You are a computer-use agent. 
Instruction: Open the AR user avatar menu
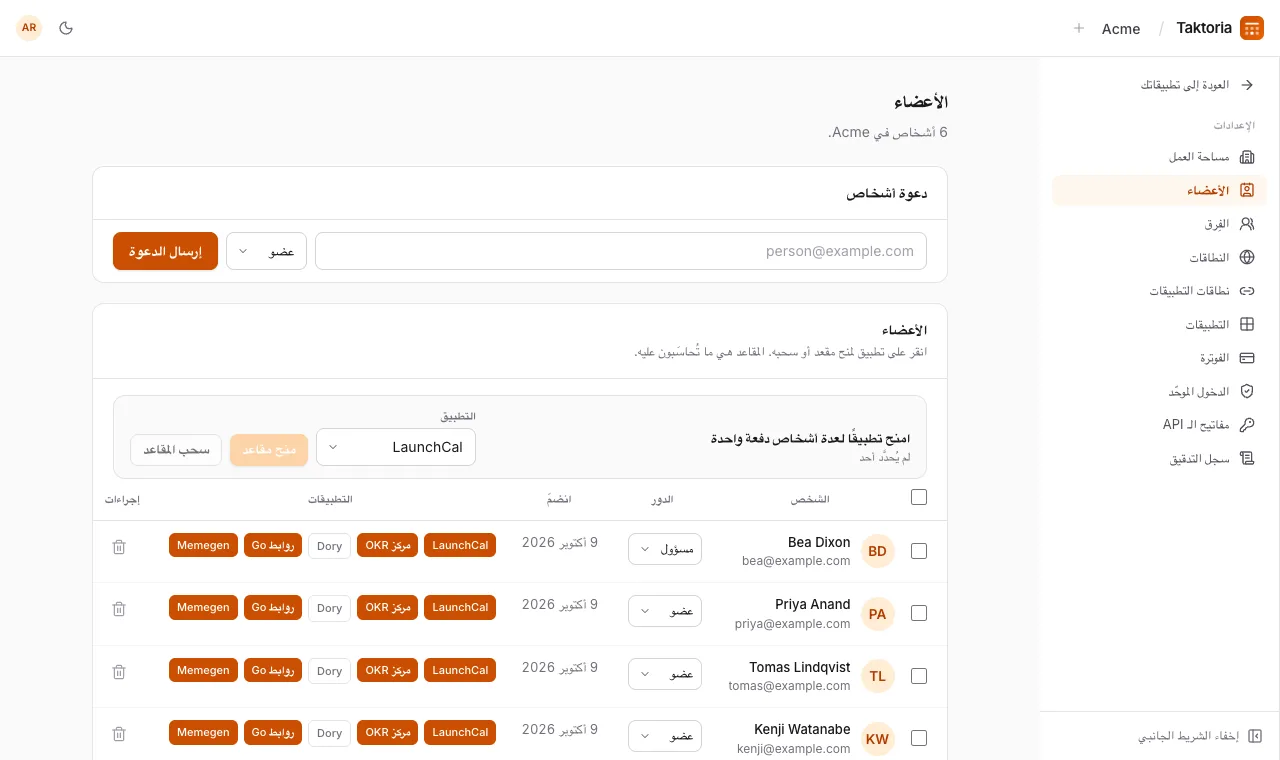point(29,28)
